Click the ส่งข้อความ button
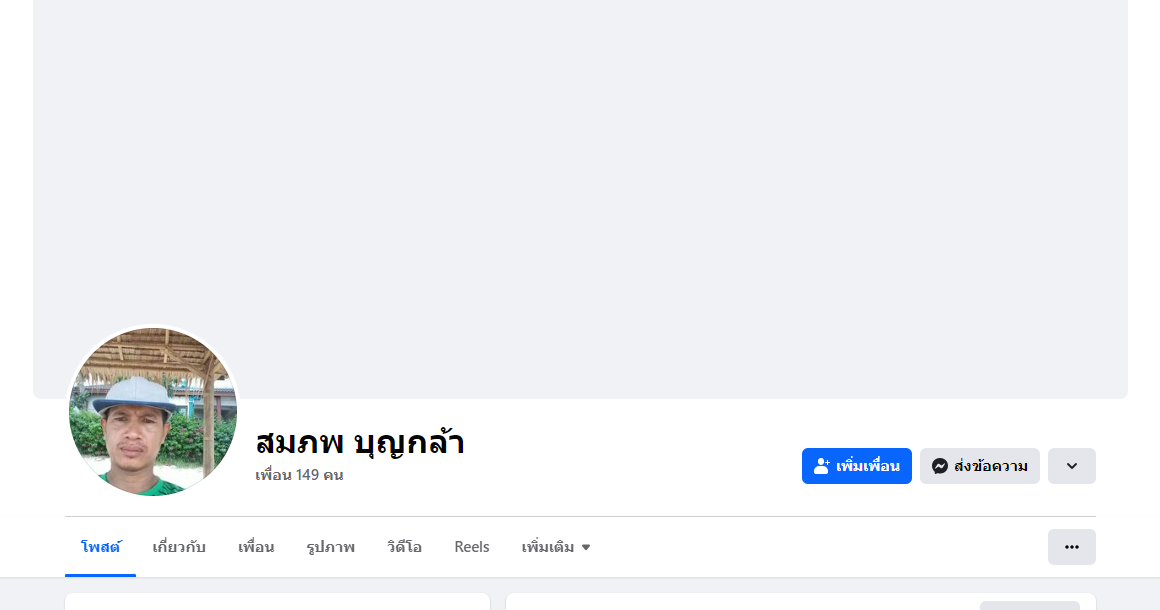 979,466
